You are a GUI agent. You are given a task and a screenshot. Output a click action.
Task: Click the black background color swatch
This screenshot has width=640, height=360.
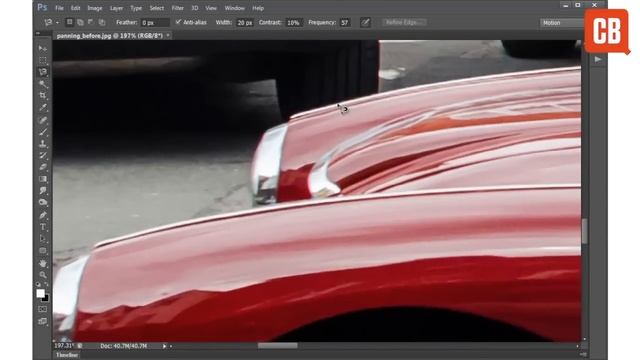tap(45, 298)
